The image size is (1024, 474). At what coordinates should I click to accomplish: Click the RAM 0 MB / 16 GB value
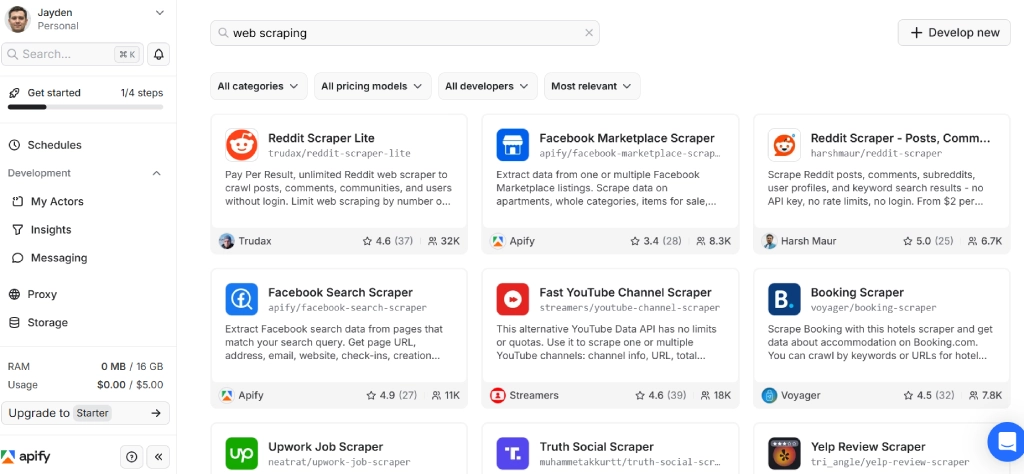pos(132,366)
